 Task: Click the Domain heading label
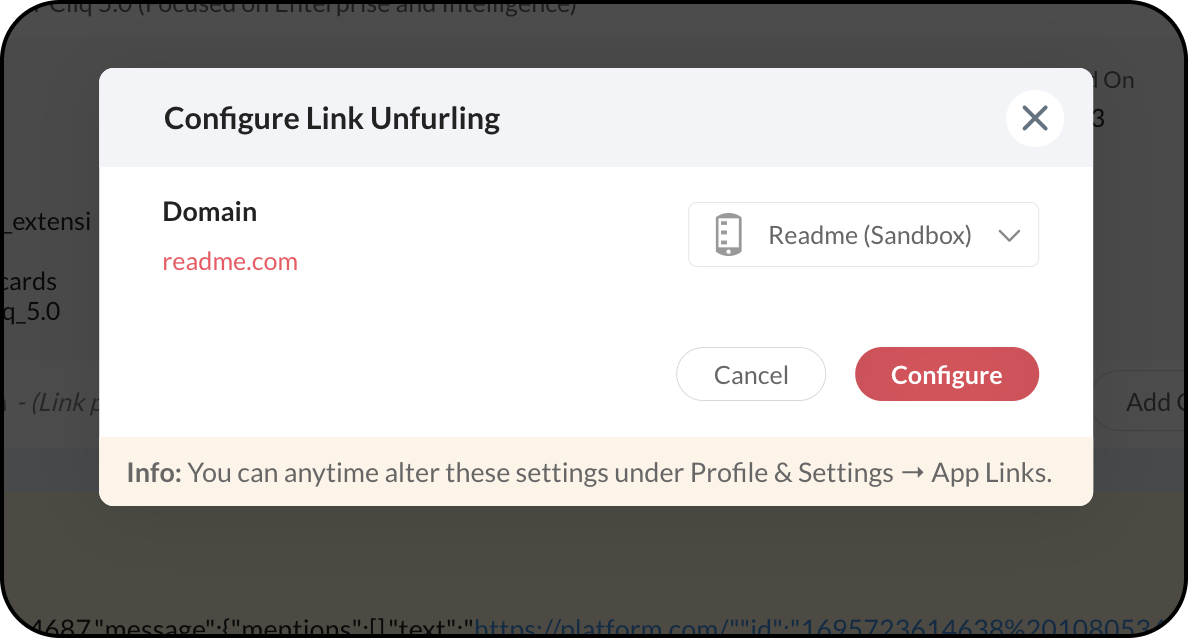coord(210,211)
